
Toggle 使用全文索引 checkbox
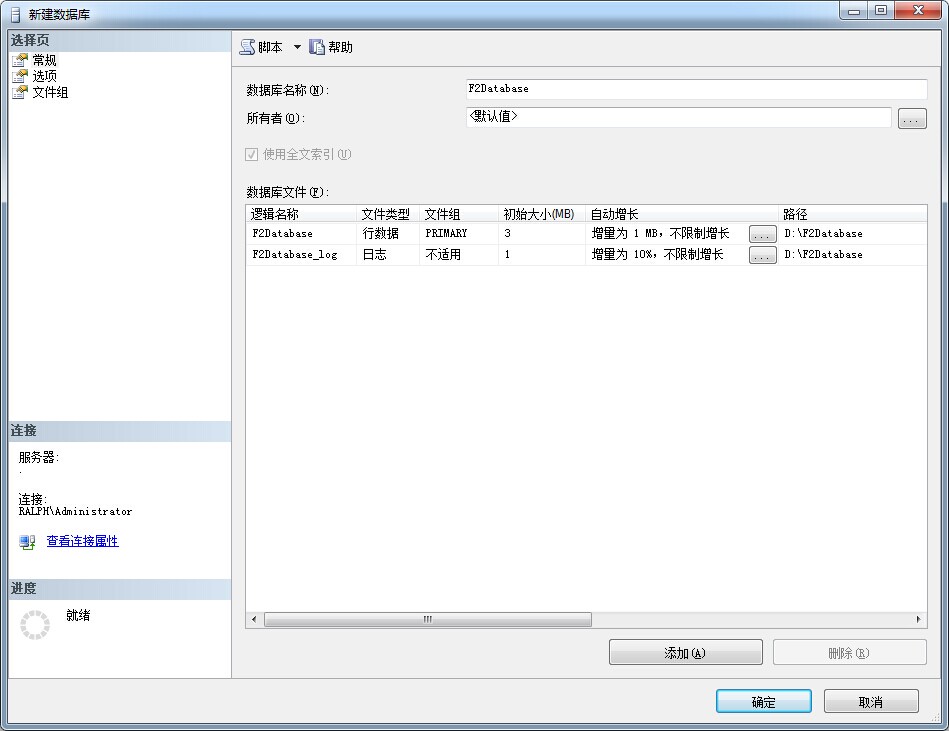point(251,154)
